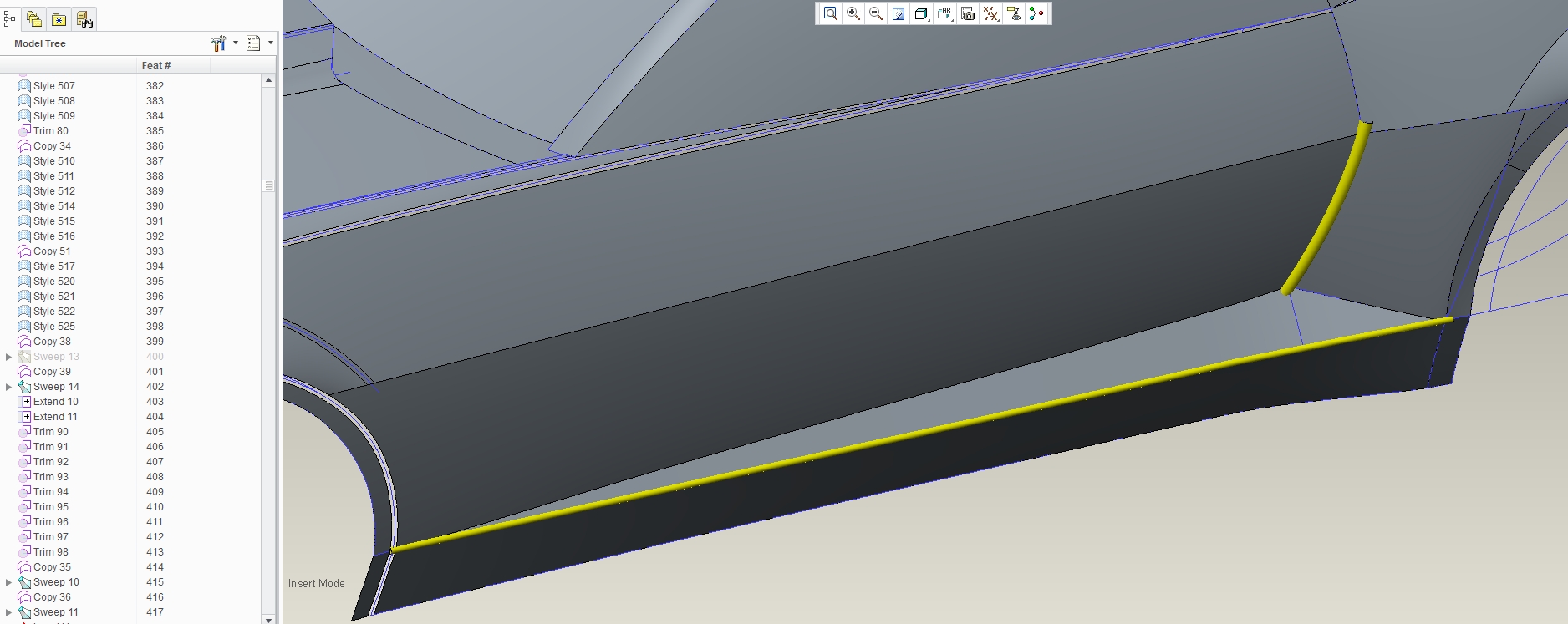The height and width of the screenshot is (624, 1568).
Task: Select the Trim 98 feature
Action: click(x=50, y=552)
